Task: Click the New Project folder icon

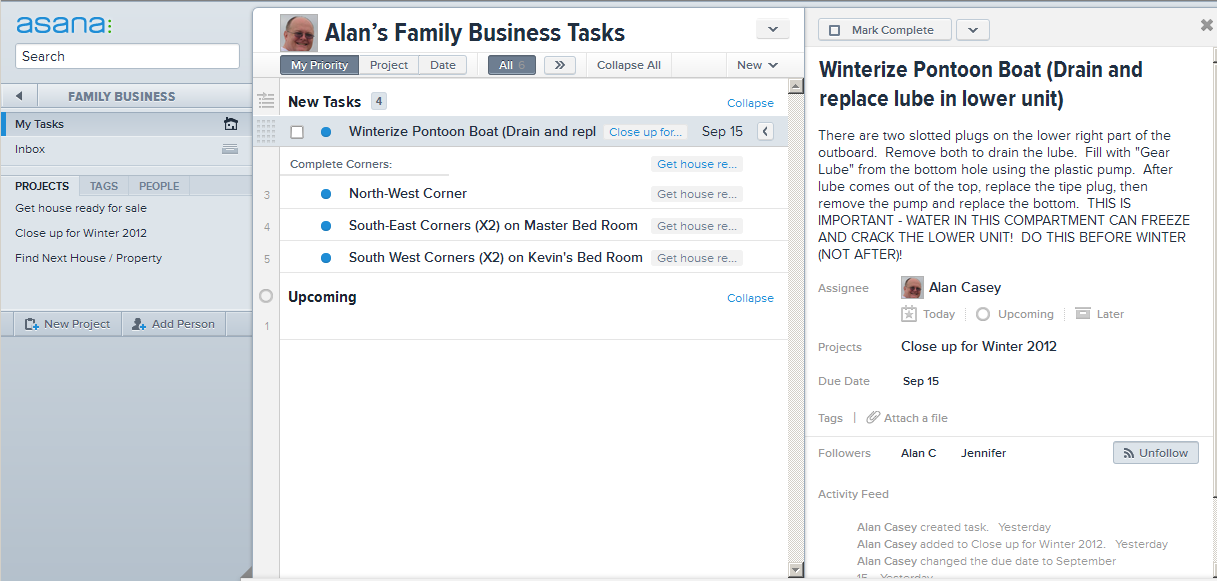Action: 32,324
